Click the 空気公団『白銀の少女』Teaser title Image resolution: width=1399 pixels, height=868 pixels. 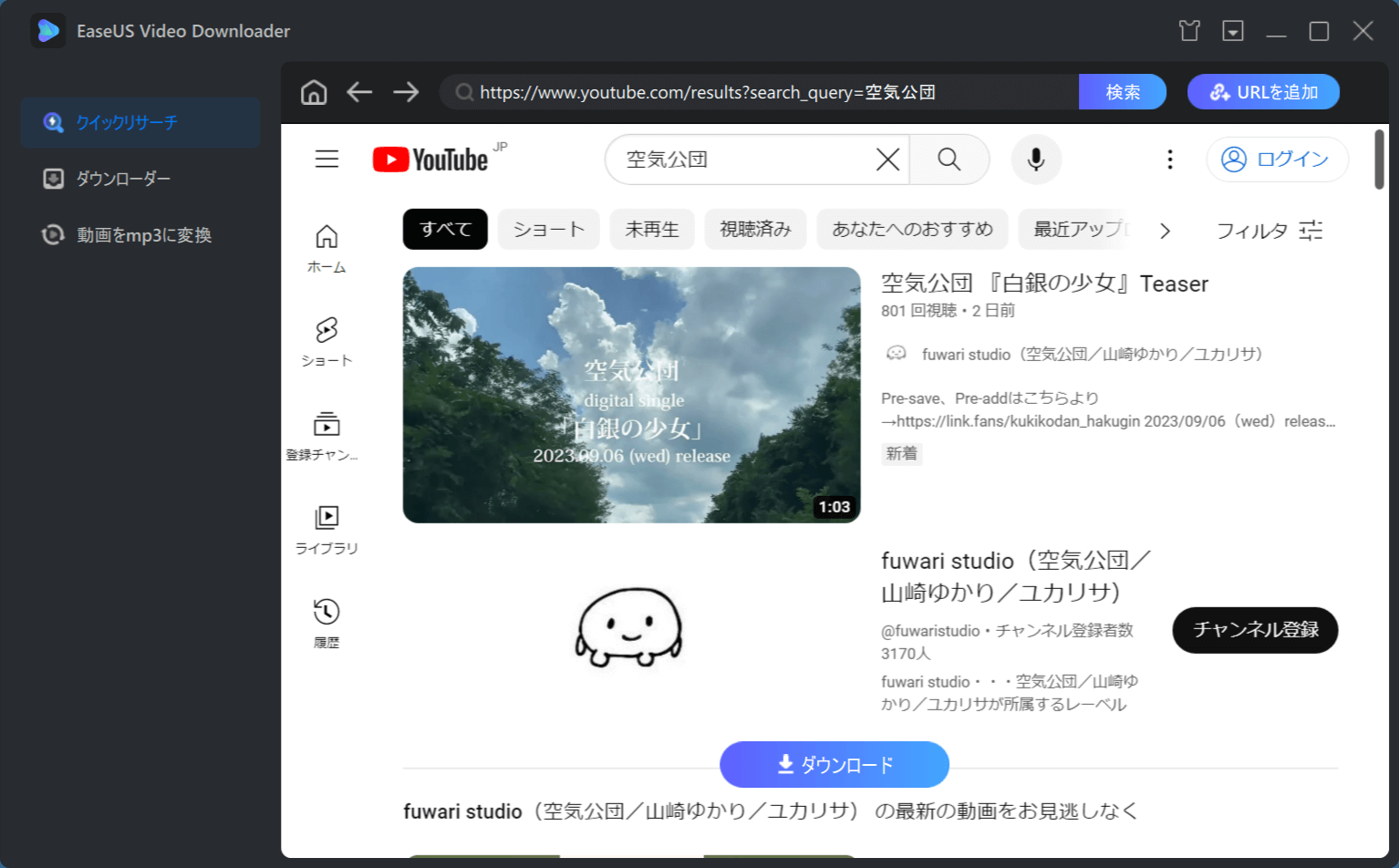tap(1044, 284)
